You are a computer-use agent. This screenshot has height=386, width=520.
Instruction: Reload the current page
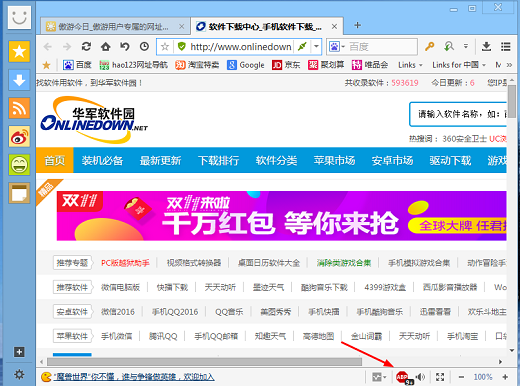(x=86, y=47)
